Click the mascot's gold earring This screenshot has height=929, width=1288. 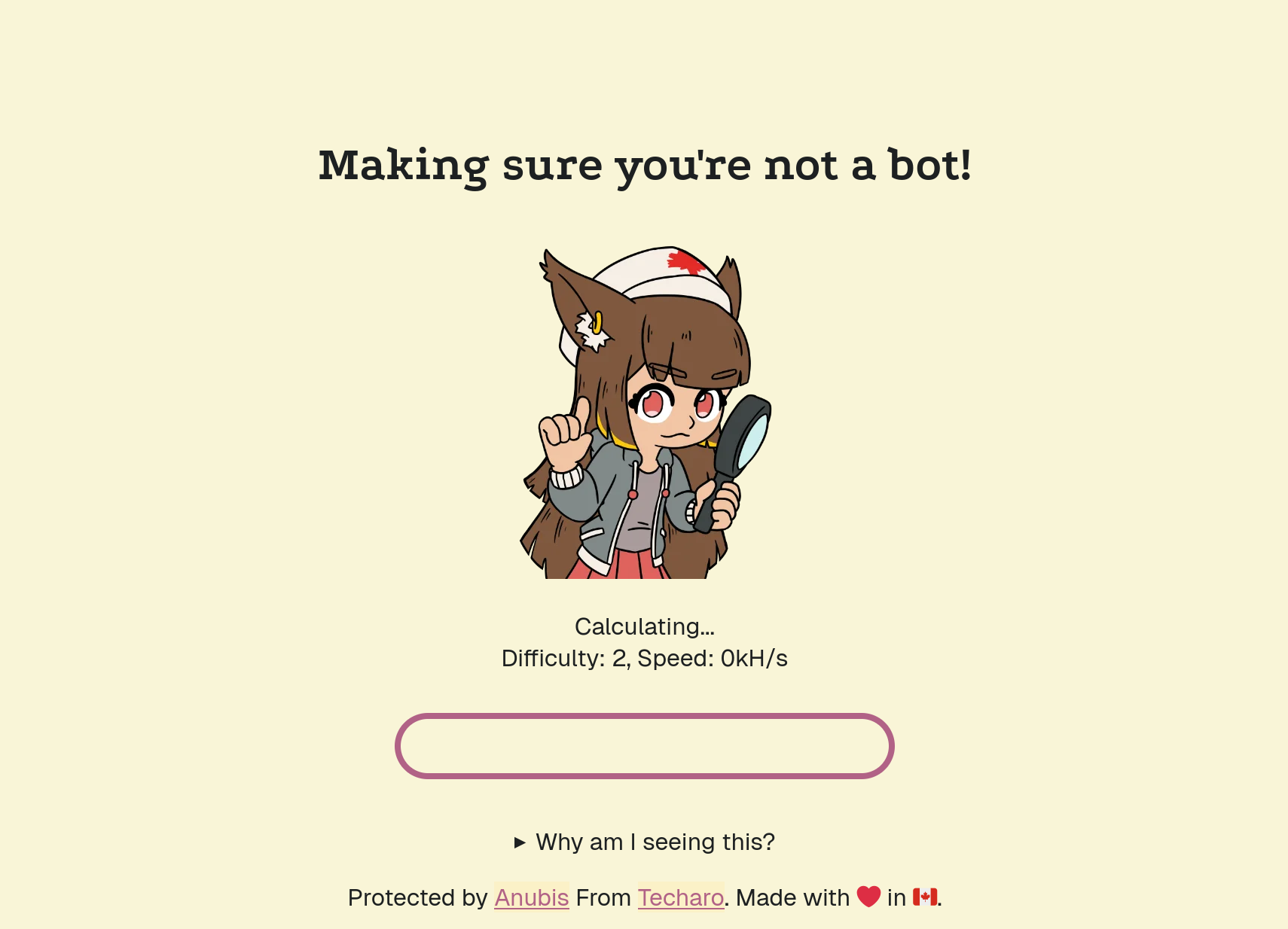pyautogui.click(x=597, y=323)
